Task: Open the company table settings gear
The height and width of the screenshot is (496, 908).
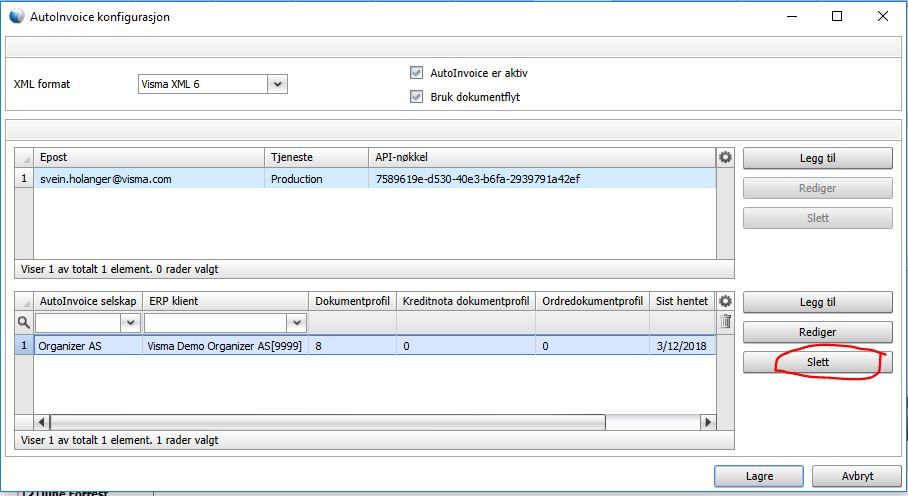Action: (725, 301)
